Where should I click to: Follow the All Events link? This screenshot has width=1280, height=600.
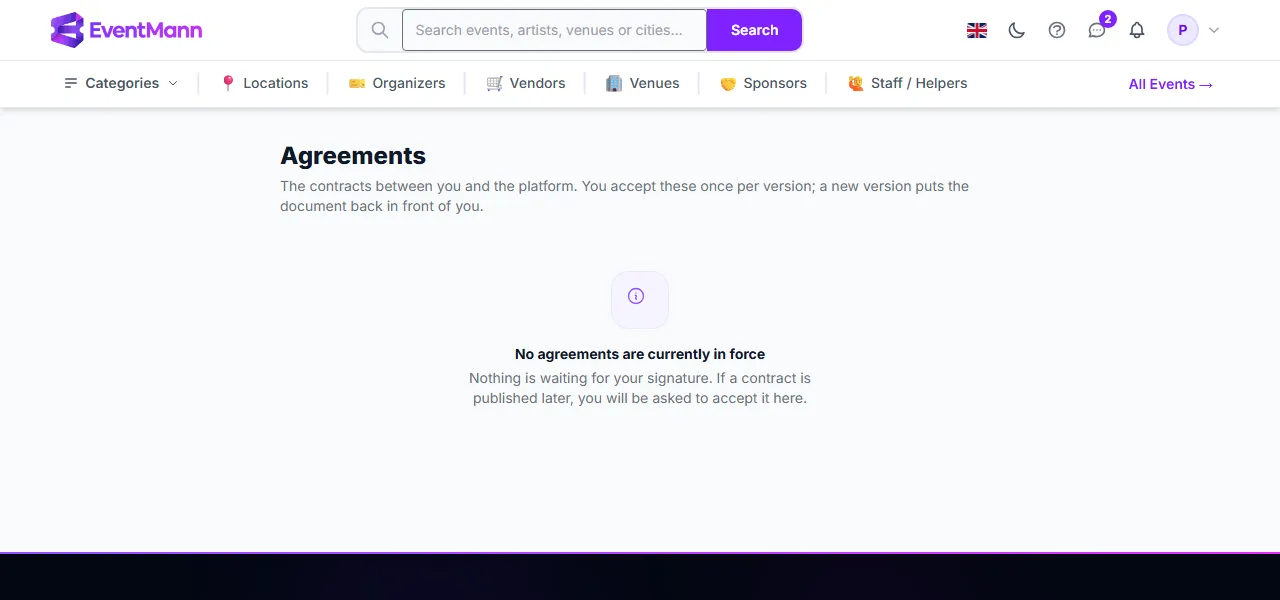[x=1171, y=84]
